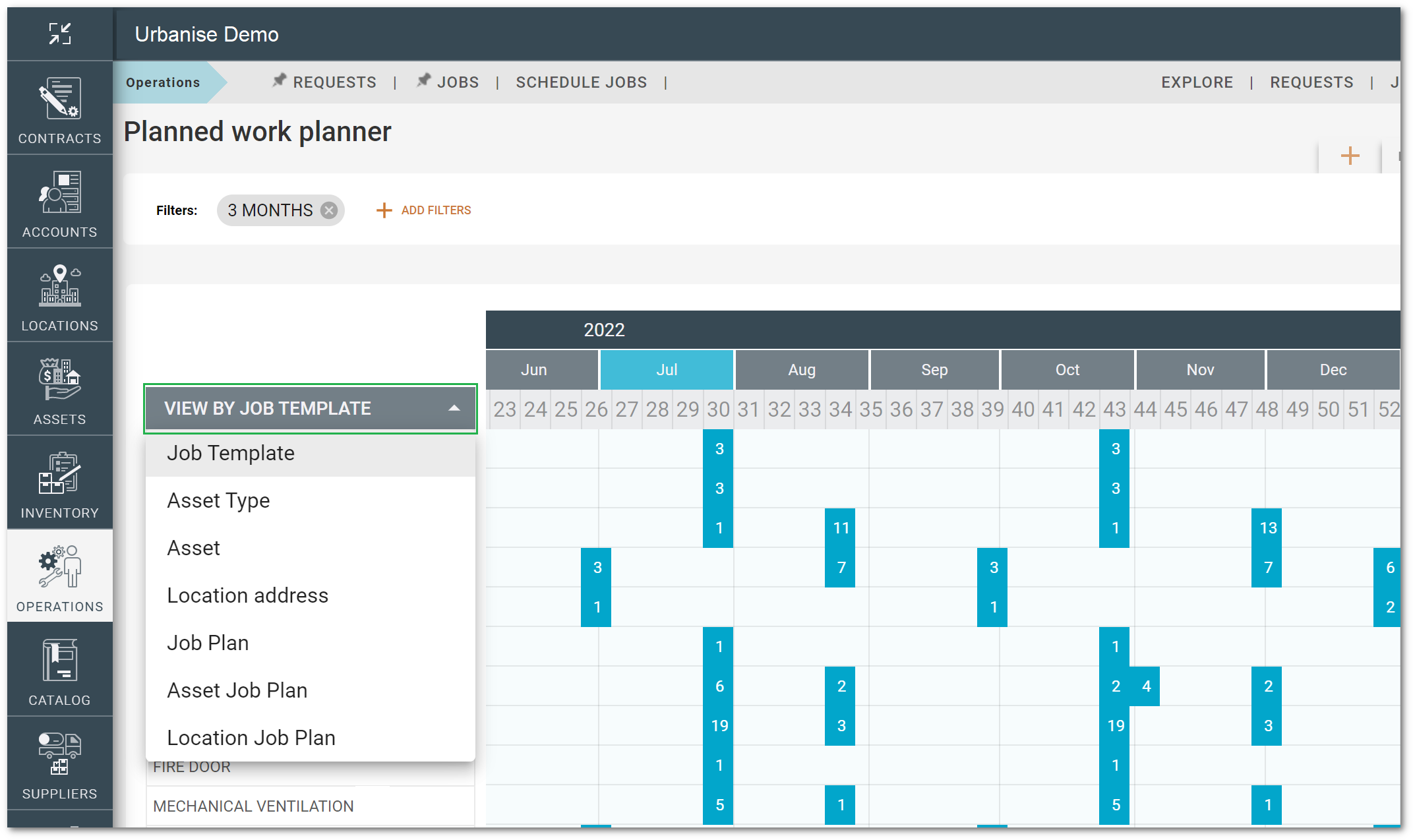Screen dimensions: 1413x840
Task: Go to Locations in the sidebar
Action: pyautogui.click(x=59, y=296)
